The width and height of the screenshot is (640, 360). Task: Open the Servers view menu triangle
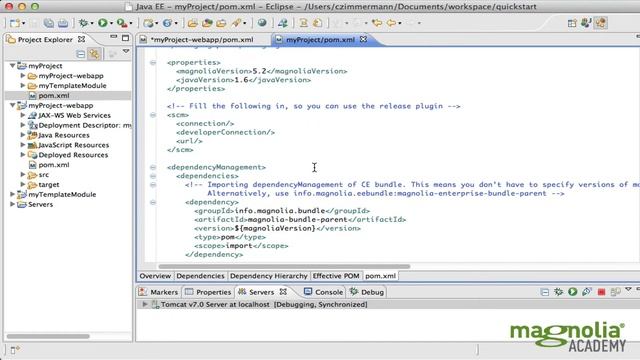point(629,289)
